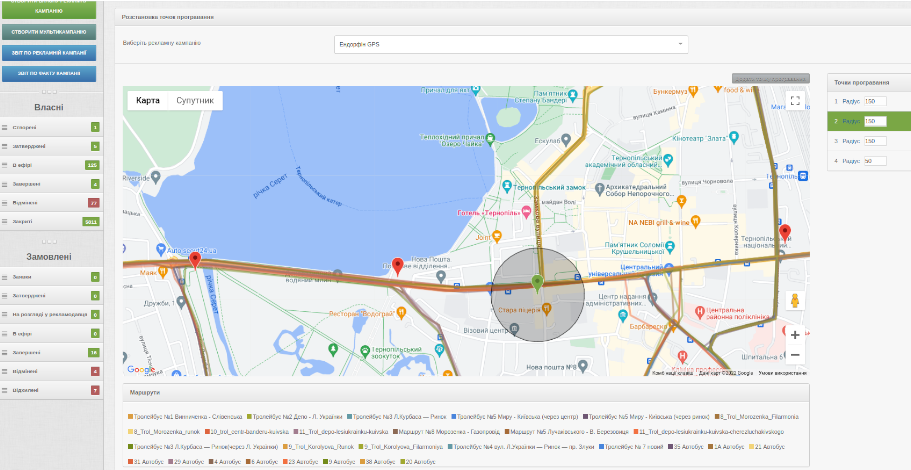Open the Тернопільський зоокуток pin
The image size is (911, 470).
(x=364, y=351)
